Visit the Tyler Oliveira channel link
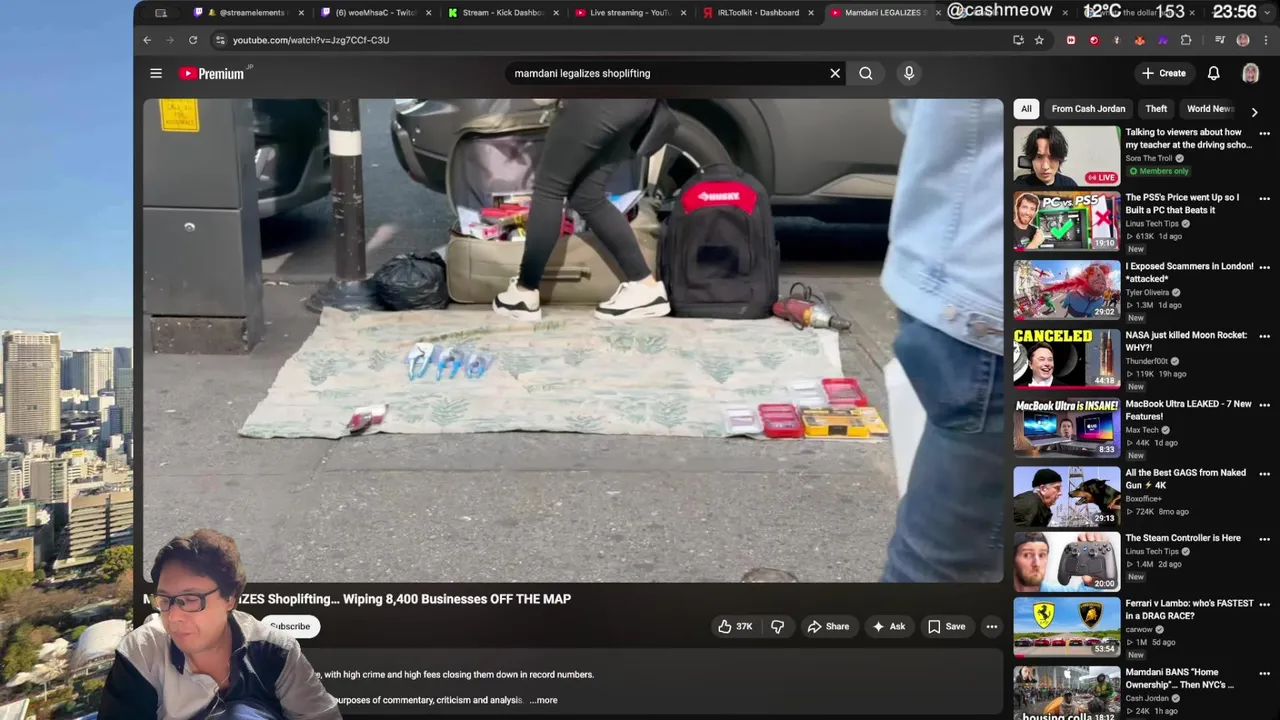This screenshot has height=720, width=1280. (x=1148, y=292)
